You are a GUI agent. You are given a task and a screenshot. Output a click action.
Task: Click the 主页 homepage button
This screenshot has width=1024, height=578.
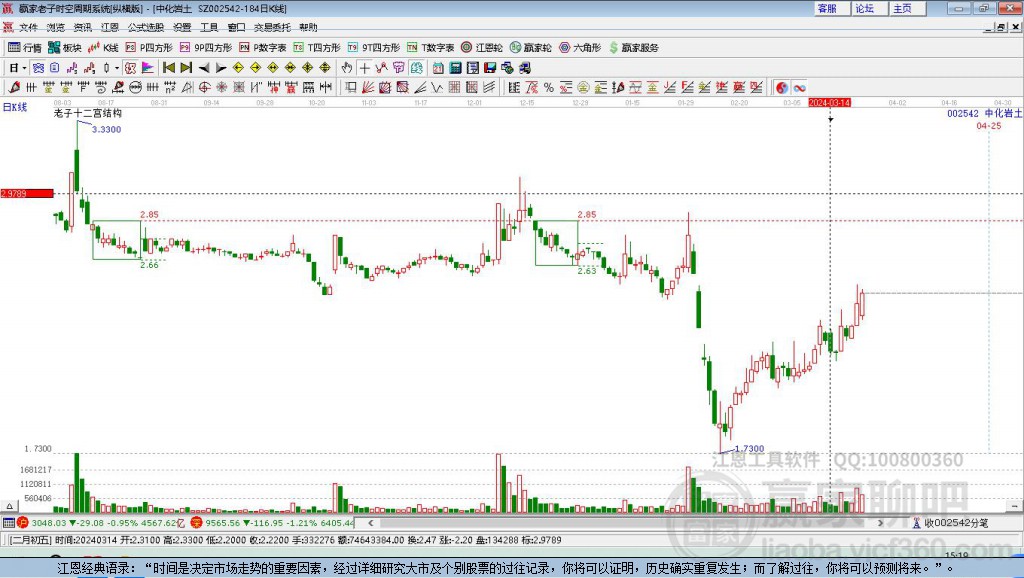click(907, 8)
